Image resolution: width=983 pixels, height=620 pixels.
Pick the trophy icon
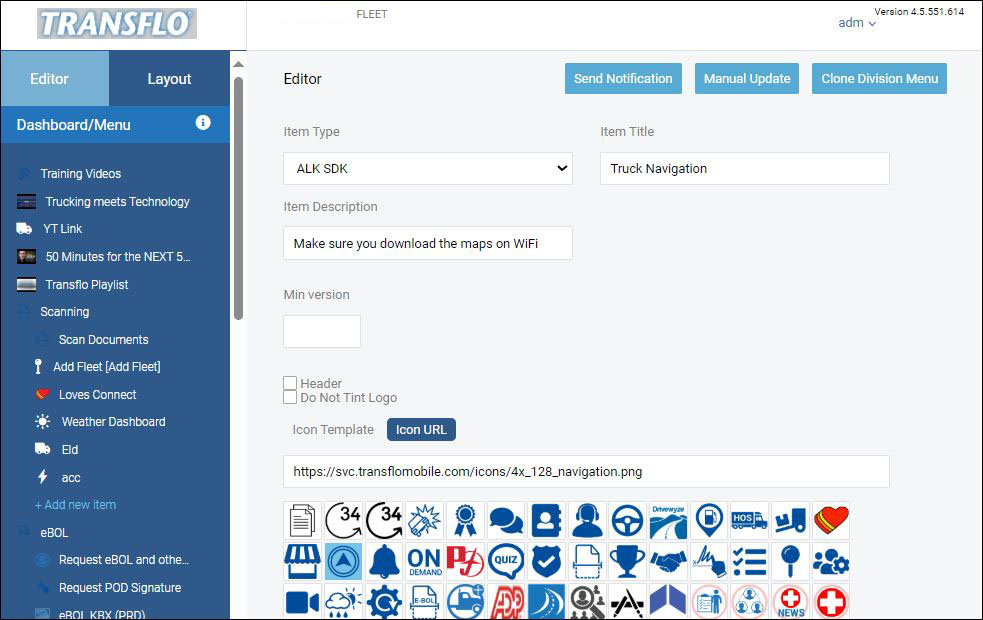(628, 561)
